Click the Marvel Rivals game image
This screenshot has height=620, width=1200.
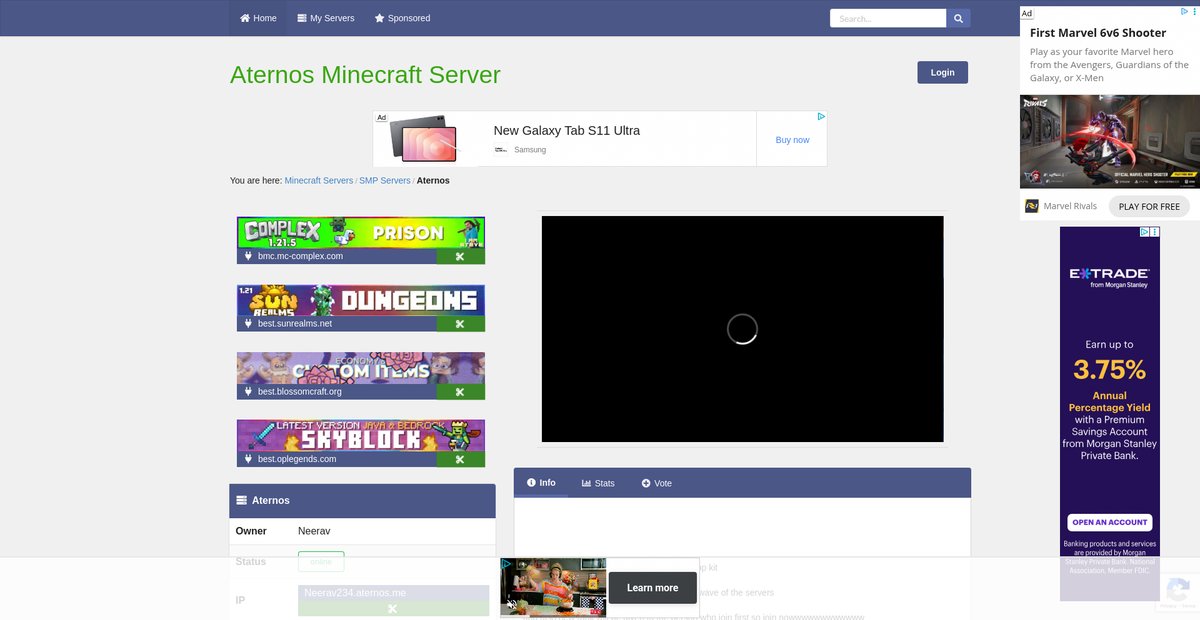1110,141
